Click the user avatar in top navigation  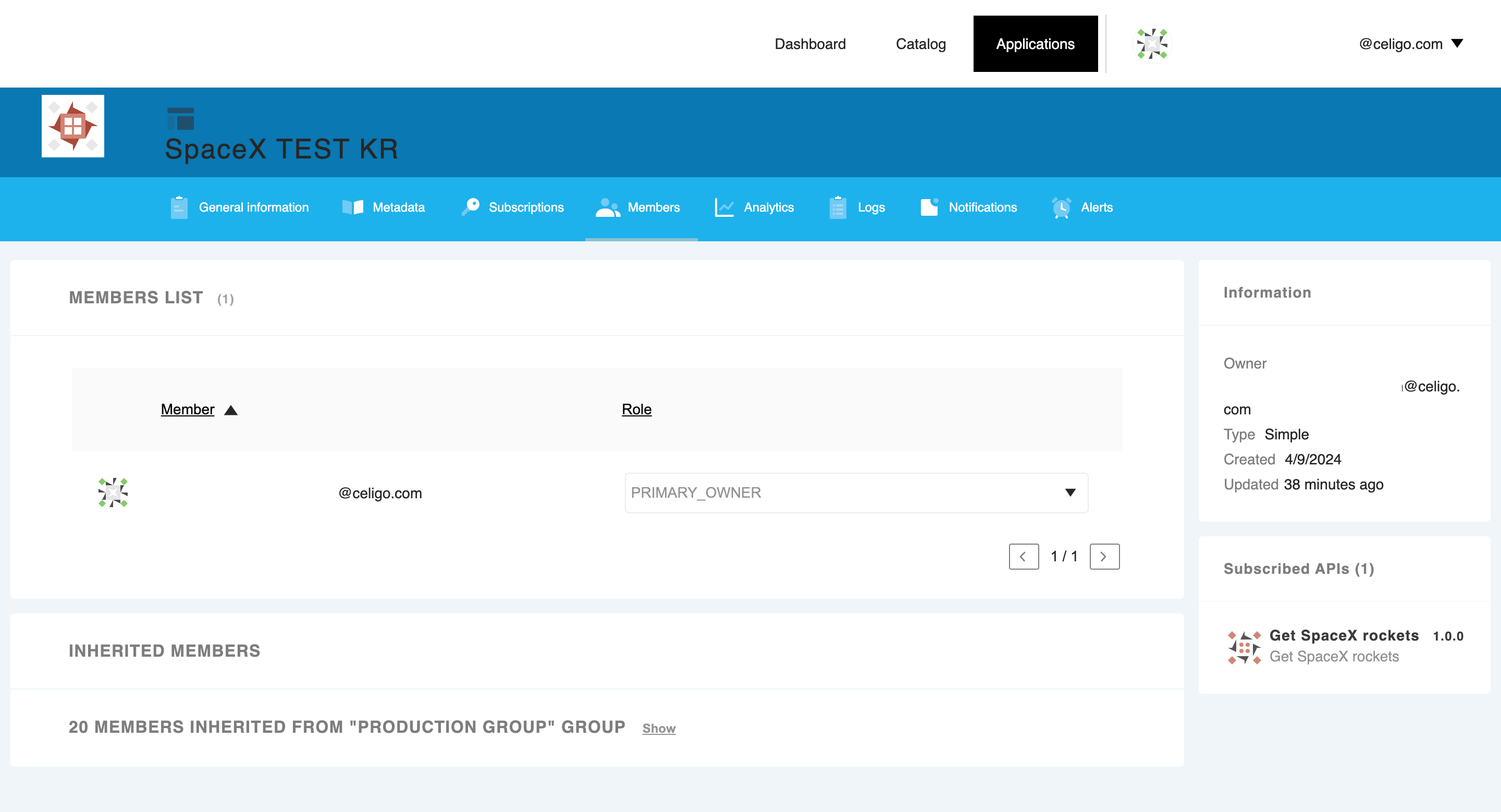point(1152,44)
